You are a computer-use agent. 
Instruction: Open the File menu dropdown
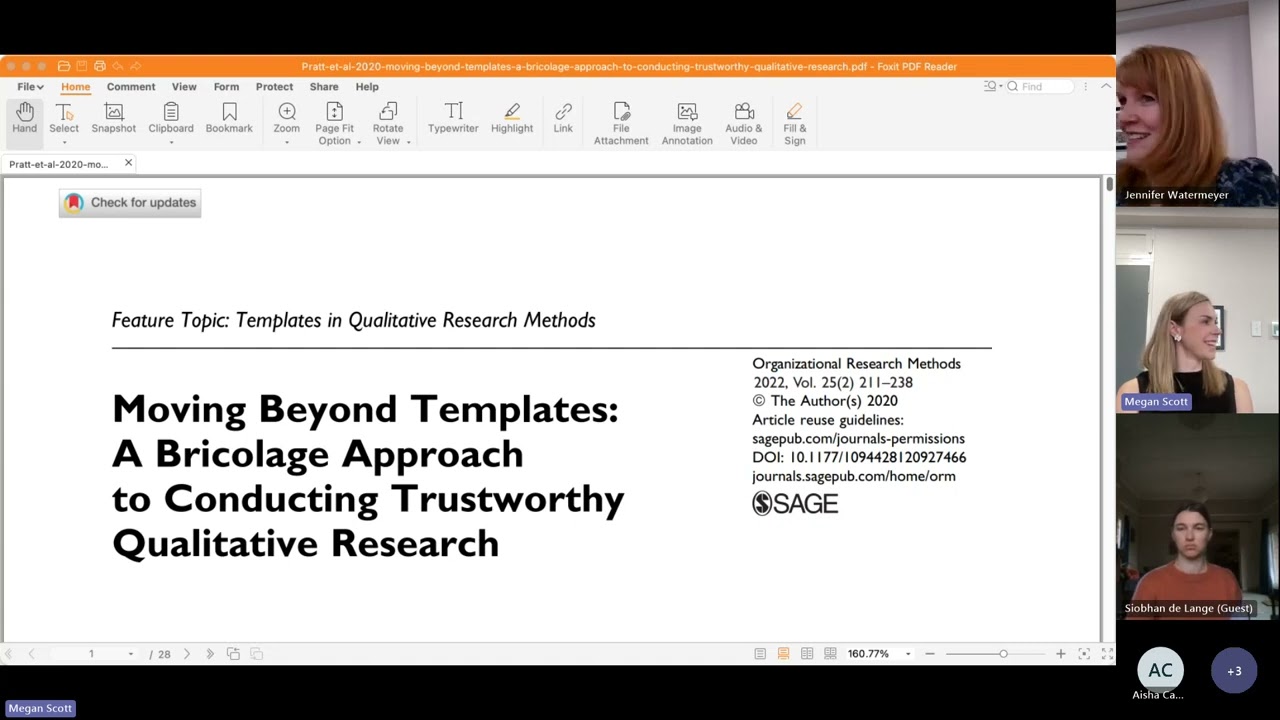(30, 87)
